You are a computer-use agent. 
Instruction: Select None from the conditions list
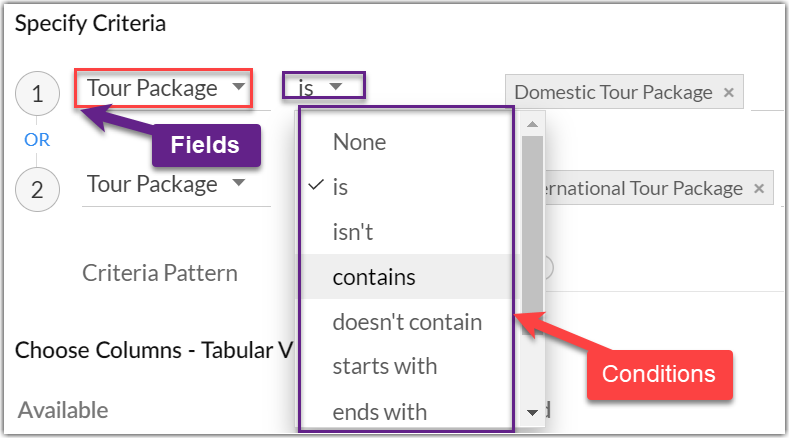click(x=360, y=142)
